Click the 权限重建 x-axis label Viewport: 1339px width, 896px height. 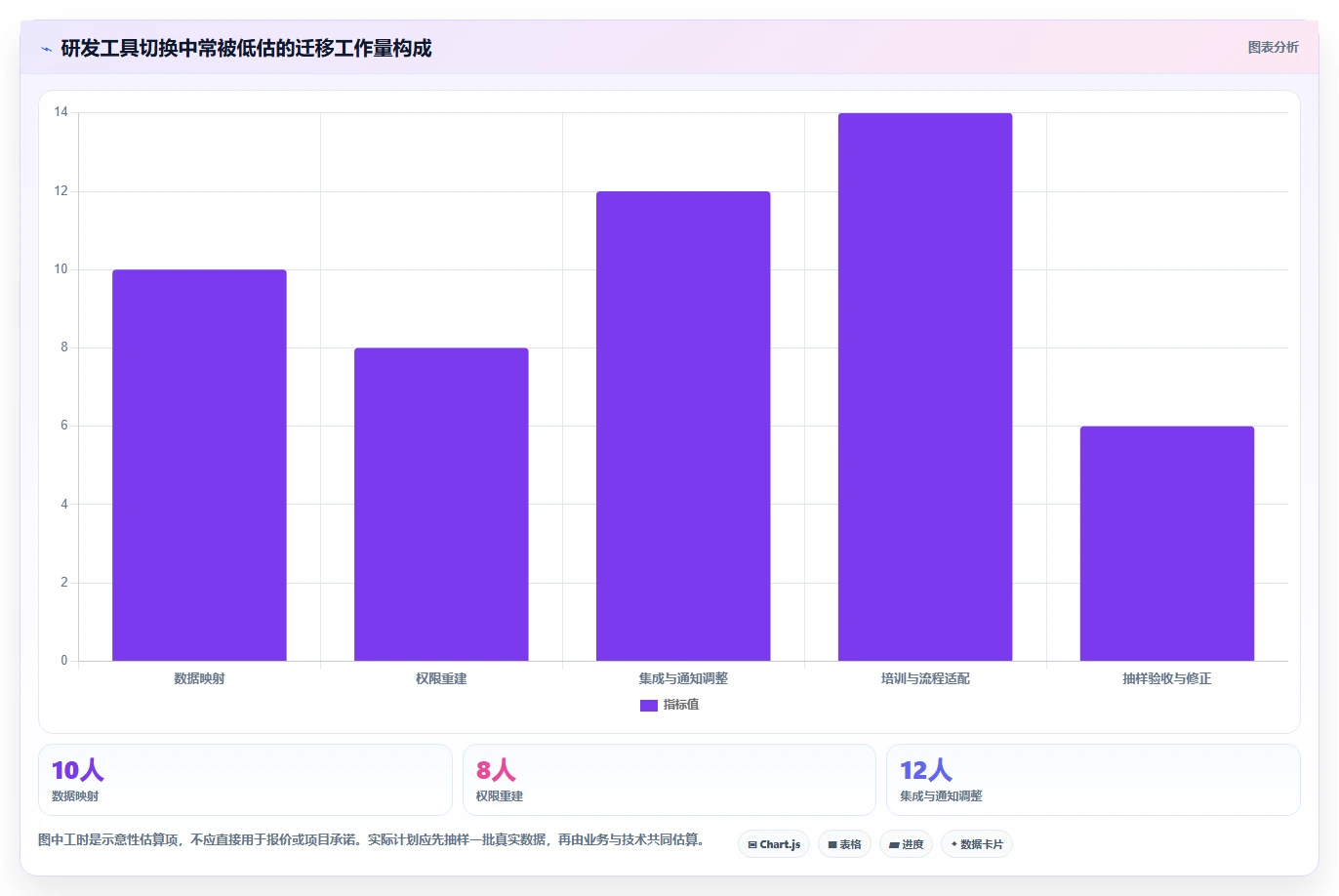pos(441,678)
